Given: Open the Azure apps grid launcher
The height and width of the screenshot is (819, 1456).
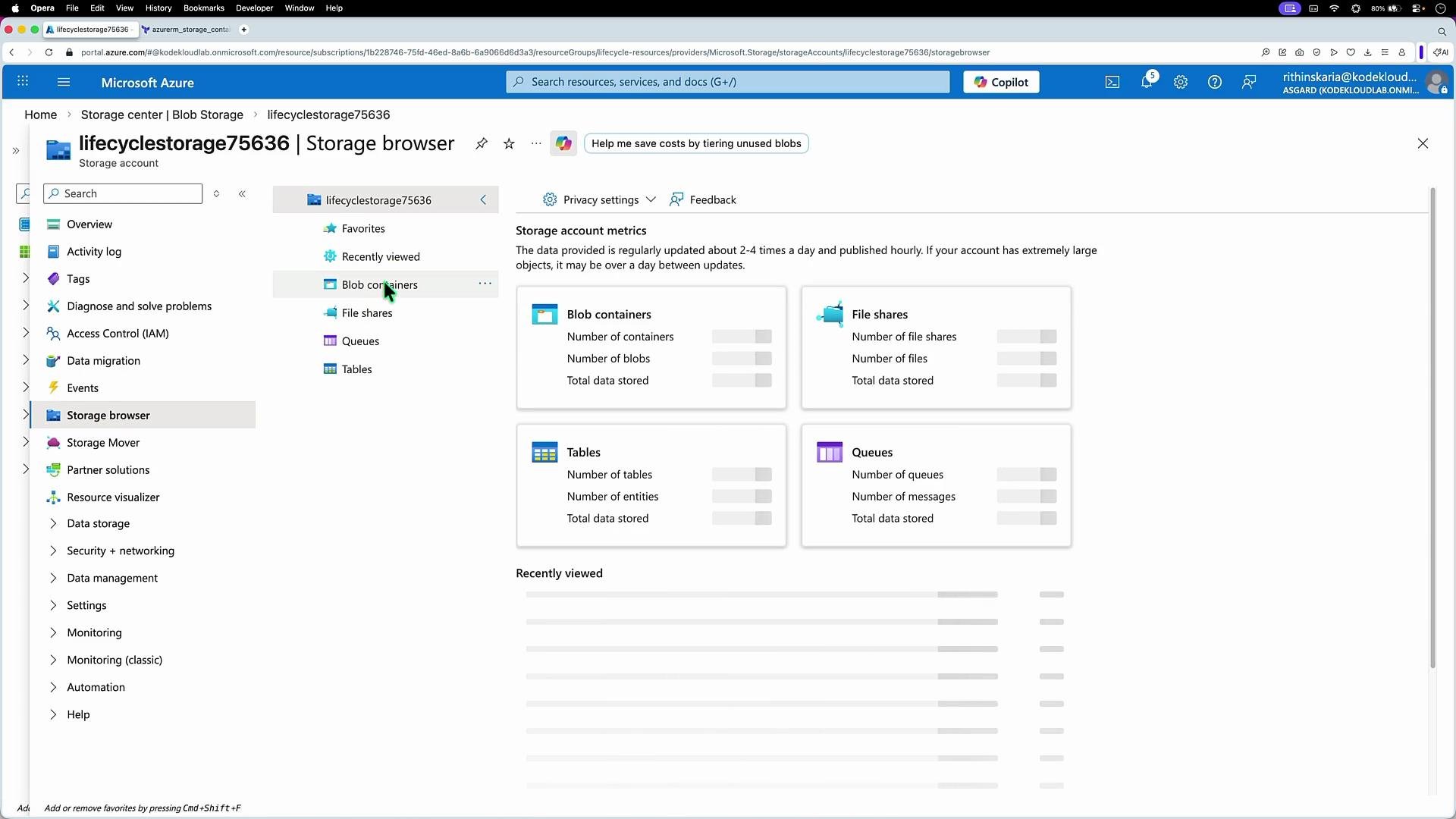Looking at the screenshot, I should (23, 82).
